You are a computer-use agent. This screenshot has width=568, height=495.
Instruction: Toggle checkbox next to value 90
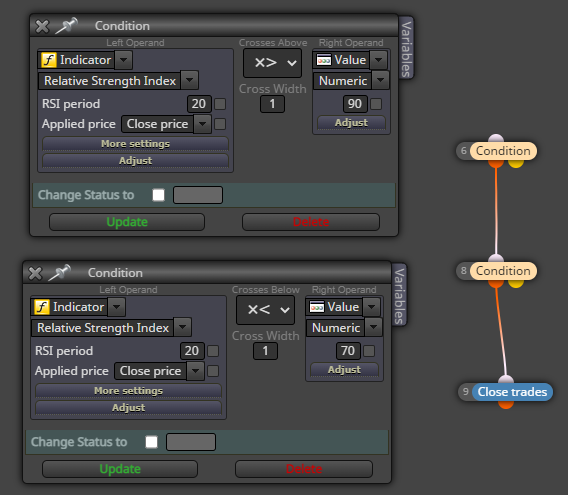pos(376,104)
